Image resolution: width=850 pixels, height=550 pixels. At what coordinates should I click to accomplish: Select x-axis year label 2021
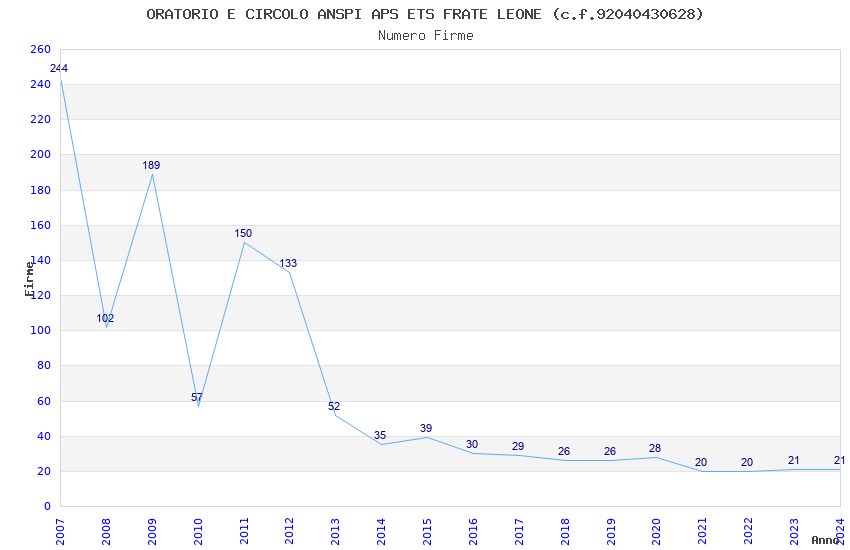click(703, 532)
